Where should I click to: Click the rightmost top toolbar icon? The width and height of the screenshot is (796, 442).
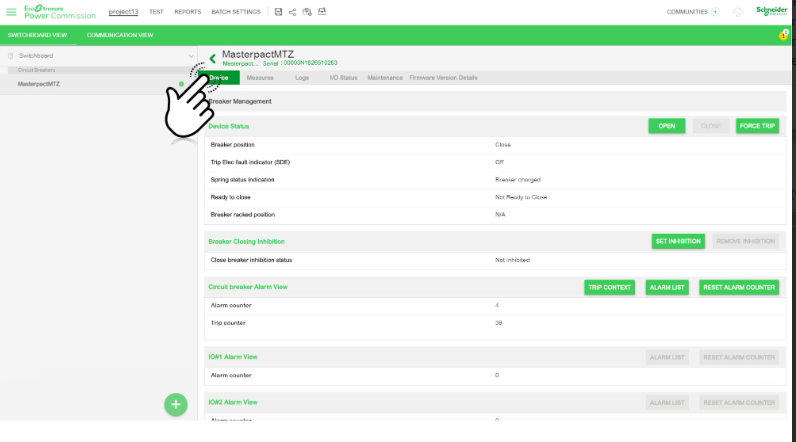[322, 11]
